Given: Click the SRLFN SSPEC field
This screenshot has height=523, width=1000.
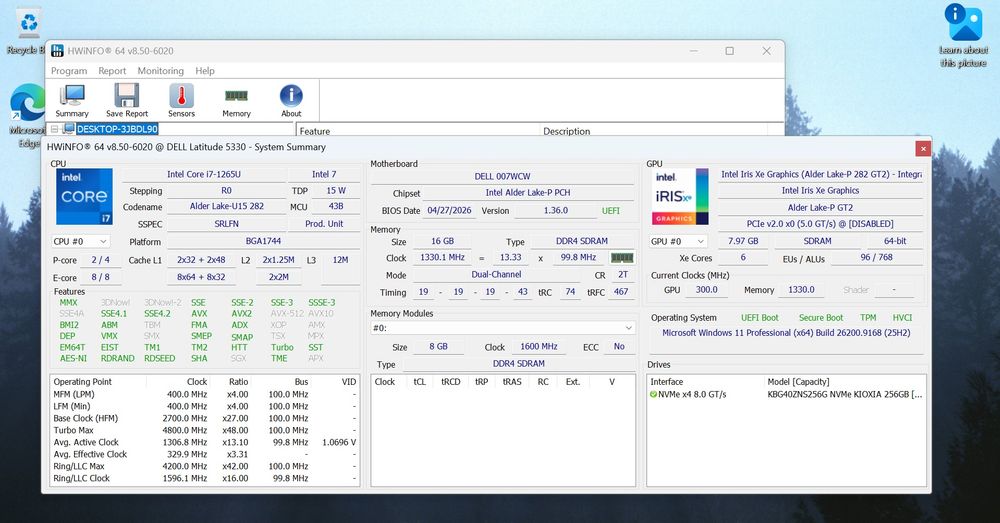Looking at the screenshot, I should coord(226,224).
